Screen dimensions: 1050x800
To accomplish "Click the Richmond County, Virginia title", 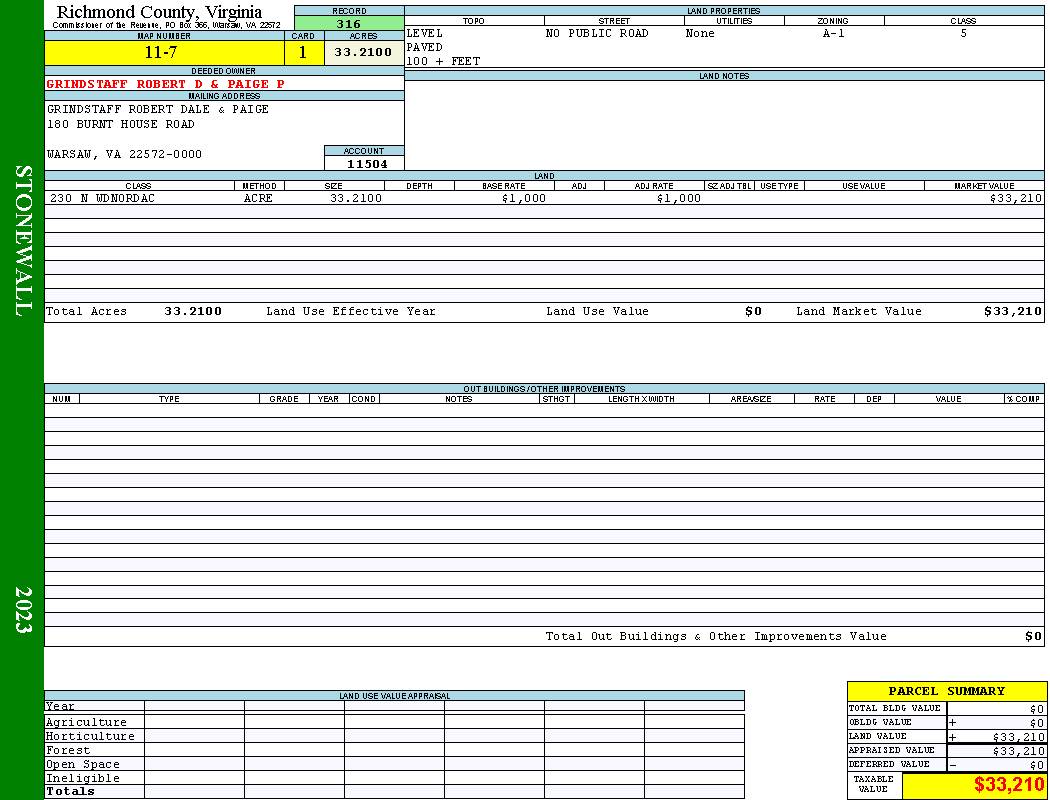I will 159,11.
